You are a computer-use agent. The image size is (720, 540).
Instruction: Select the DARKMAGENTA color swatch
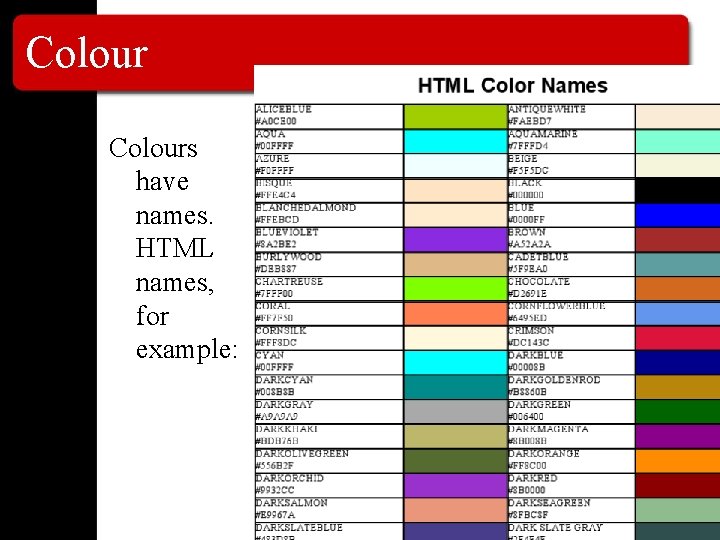[x=678, y=437]
